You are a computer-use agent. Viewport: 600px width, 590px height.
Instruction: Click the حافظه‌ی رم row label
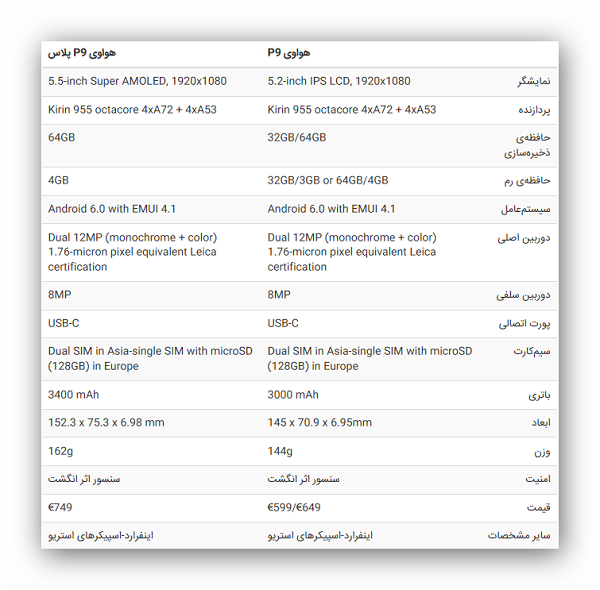tap(527, 181)
